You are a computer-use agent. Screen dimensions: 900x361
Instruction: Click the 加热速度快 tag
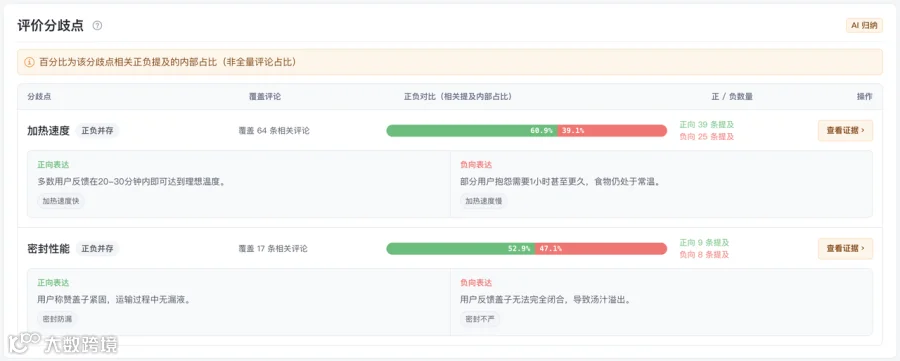coord(61,201)
